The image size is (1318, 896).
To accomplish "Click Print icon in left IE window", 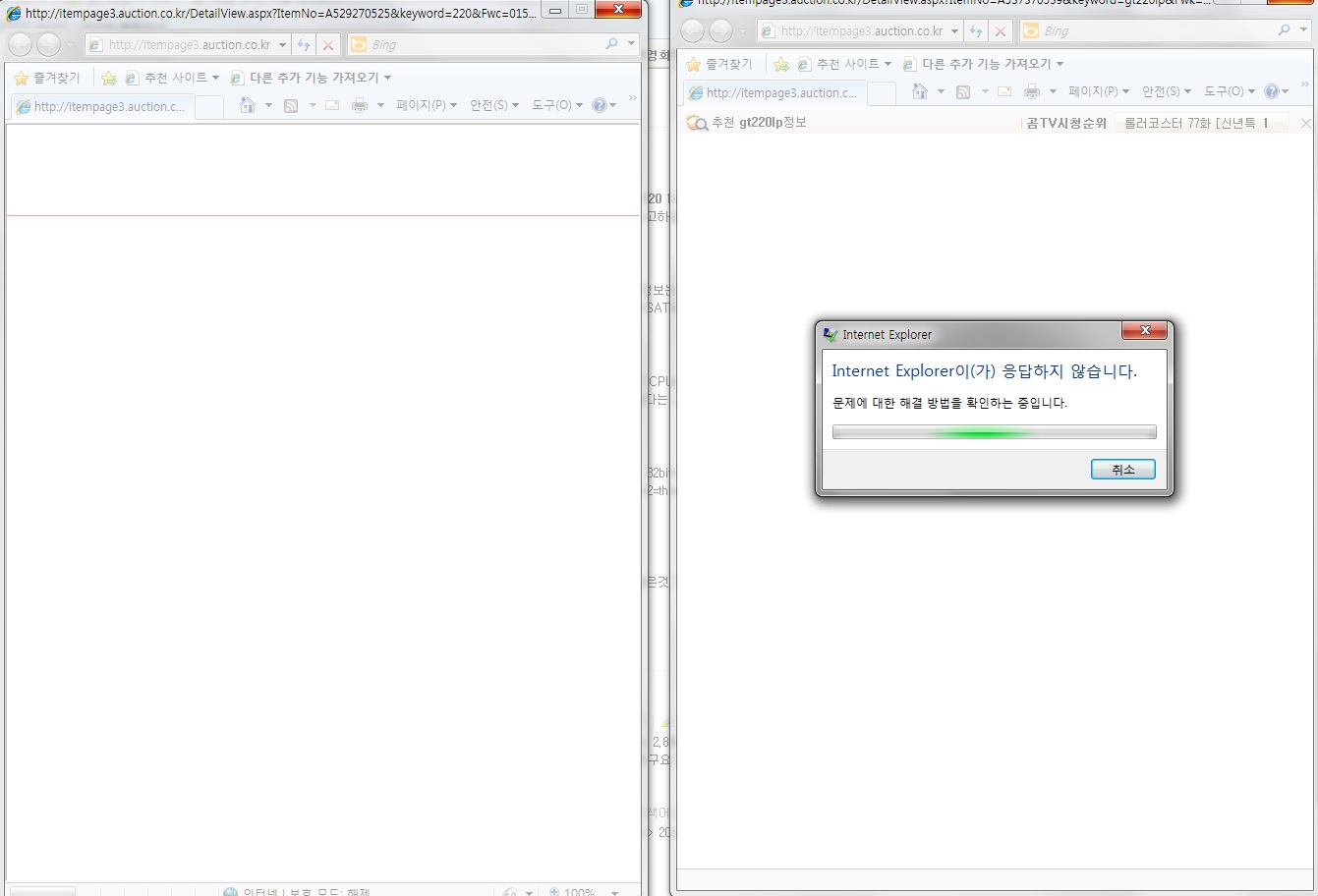I will click(360, 105).
